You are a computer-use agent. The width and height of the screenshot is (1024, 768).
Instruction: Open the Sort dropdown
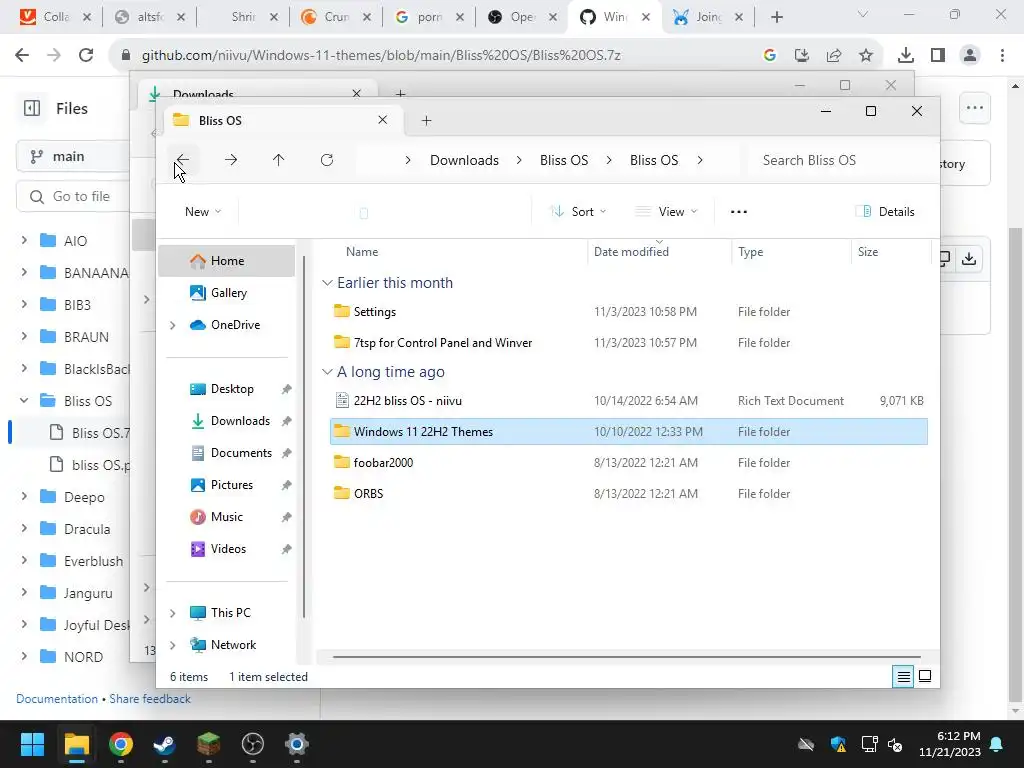pos(578,212)
